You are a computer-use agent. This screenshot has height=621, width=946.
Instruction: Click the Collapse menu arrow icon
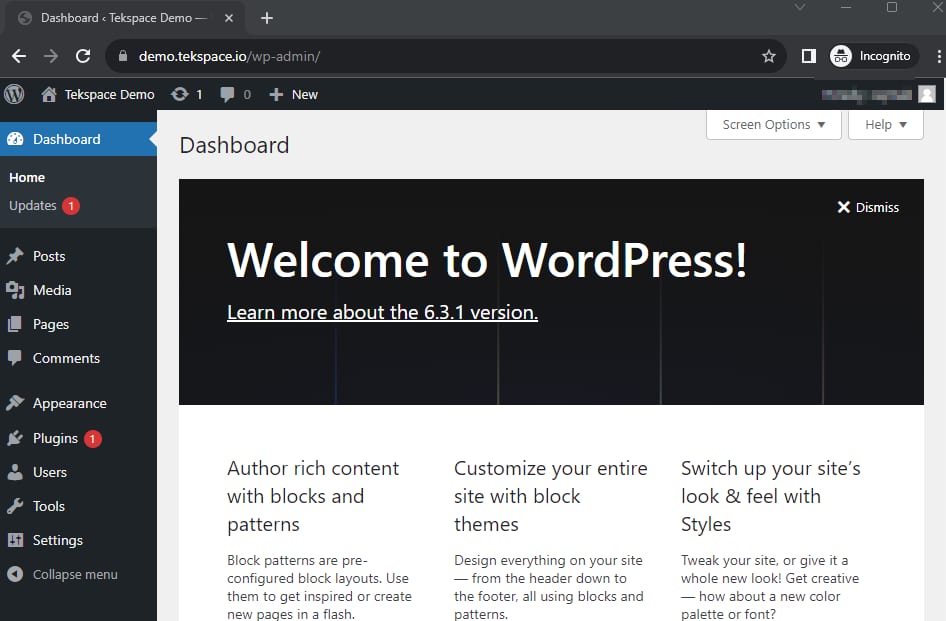(x=15, y=574)
